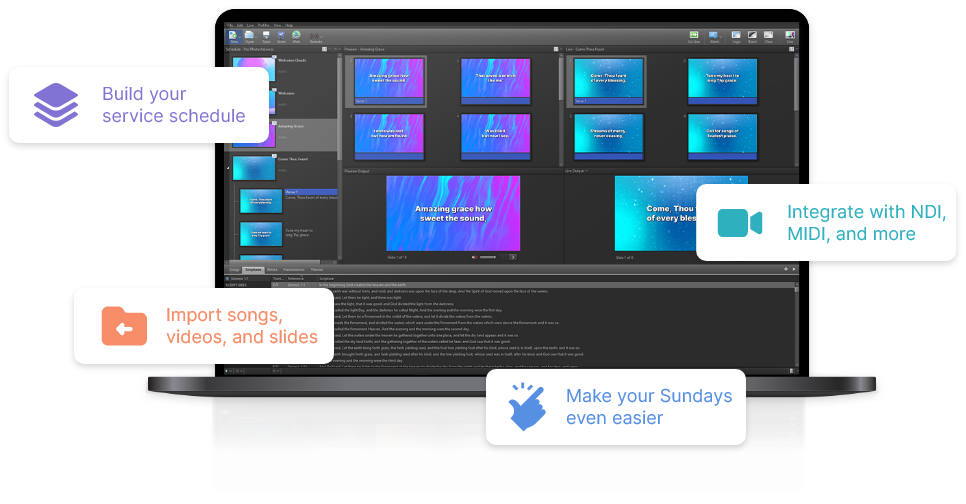This screenshot has height=504, width=966.
Task: Click the Scripture column header
Action: coord(327,278)
